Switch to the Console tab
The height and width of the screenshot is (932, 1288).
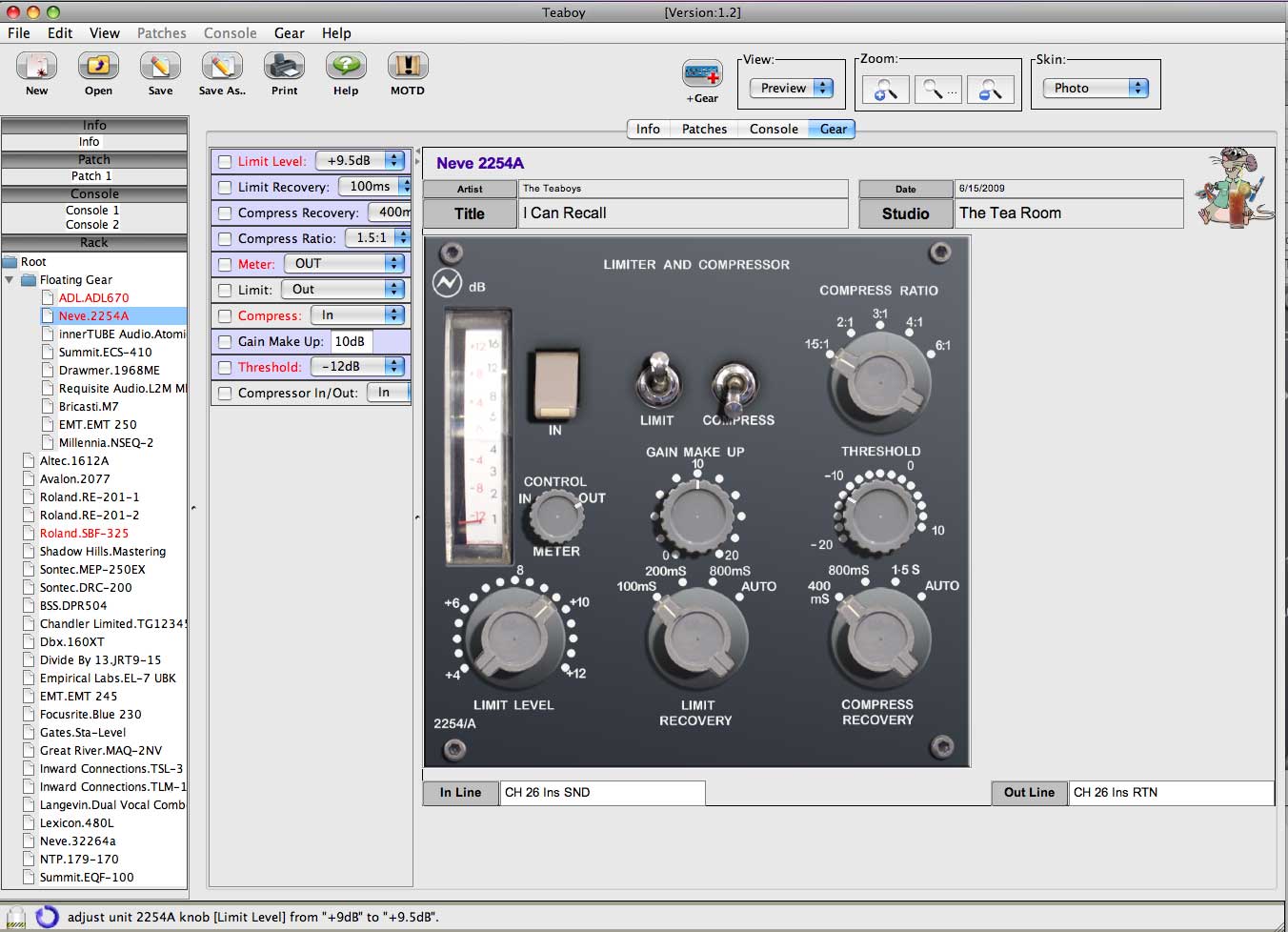[x=774, y=130]
